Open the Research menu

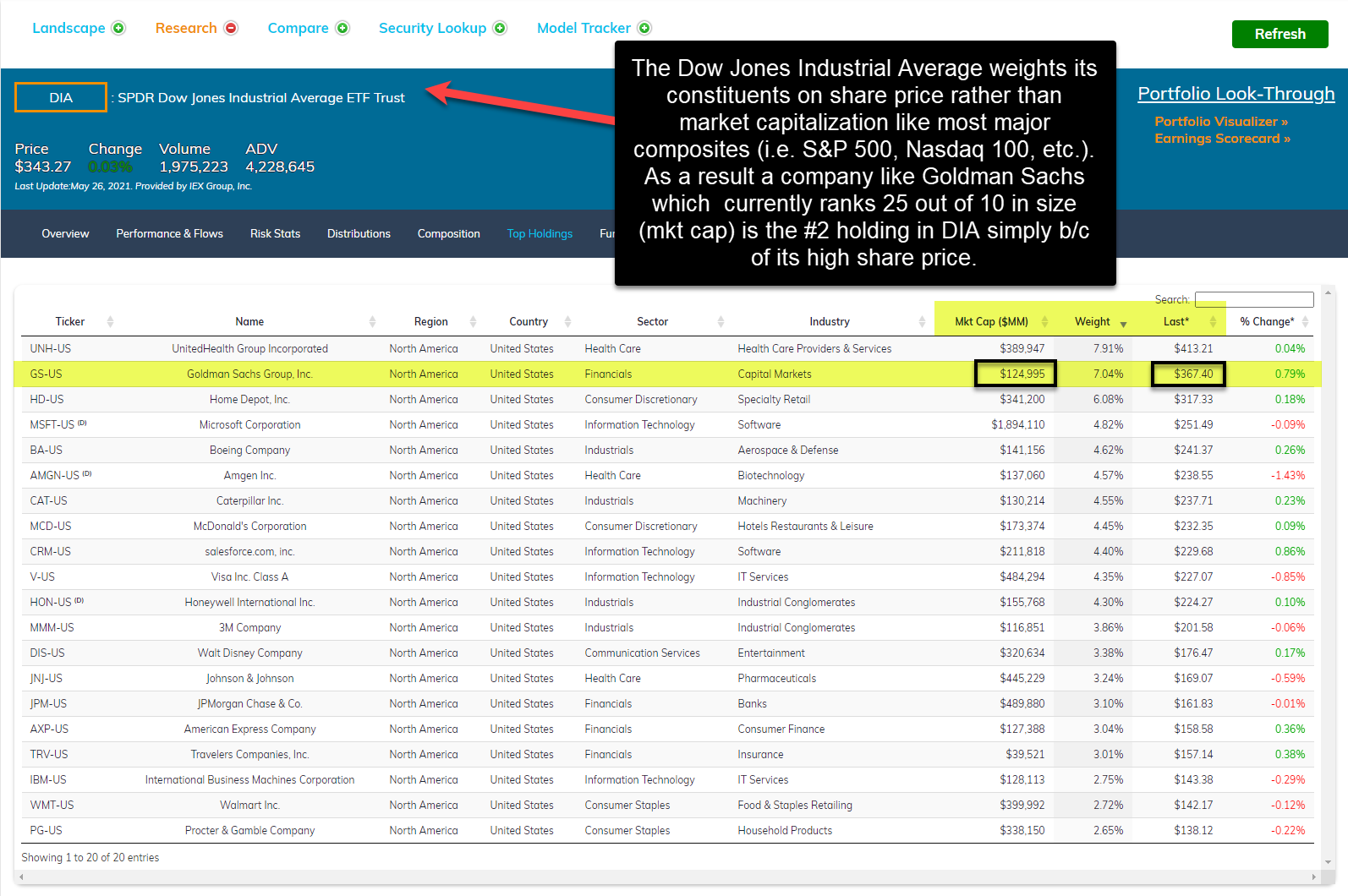pyautogui.click(x=186, y=28)
